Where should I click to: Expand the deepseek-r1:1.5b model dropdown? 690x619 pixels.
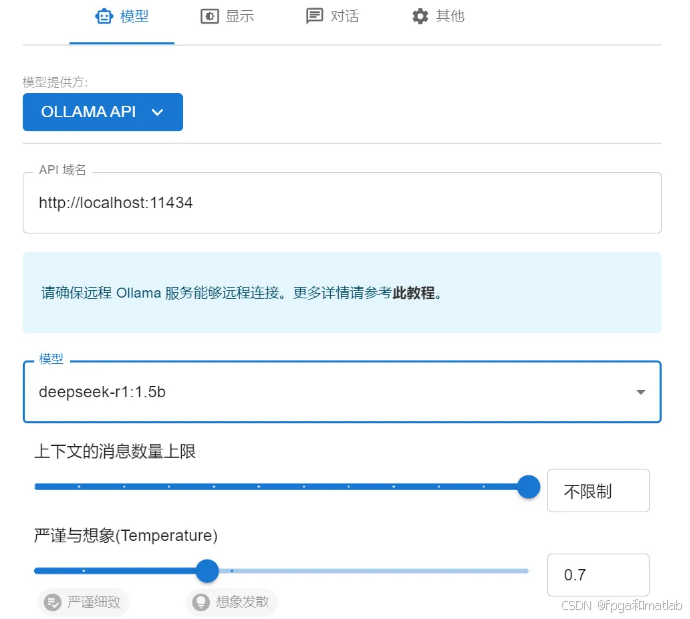342,392
